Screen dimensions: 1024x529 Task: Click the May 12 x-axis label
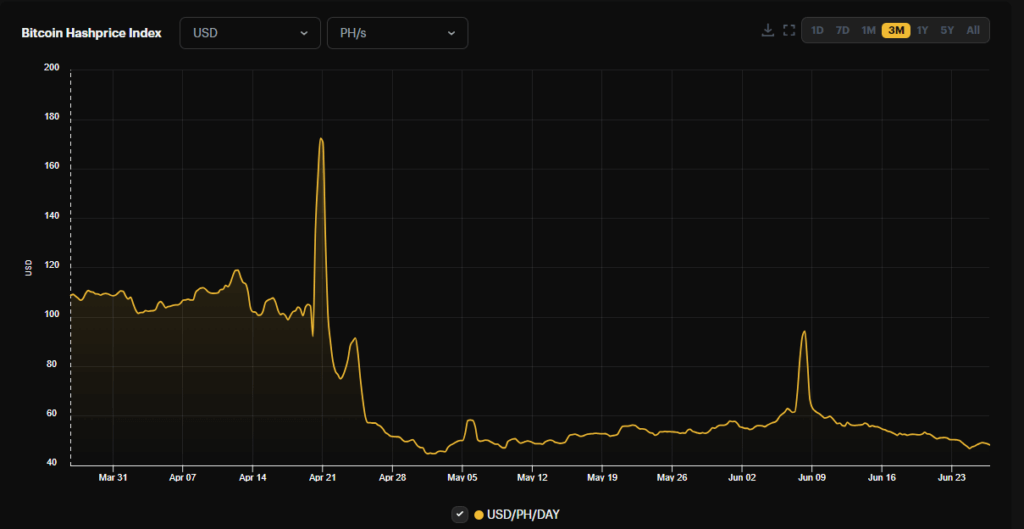coord(532,477)
